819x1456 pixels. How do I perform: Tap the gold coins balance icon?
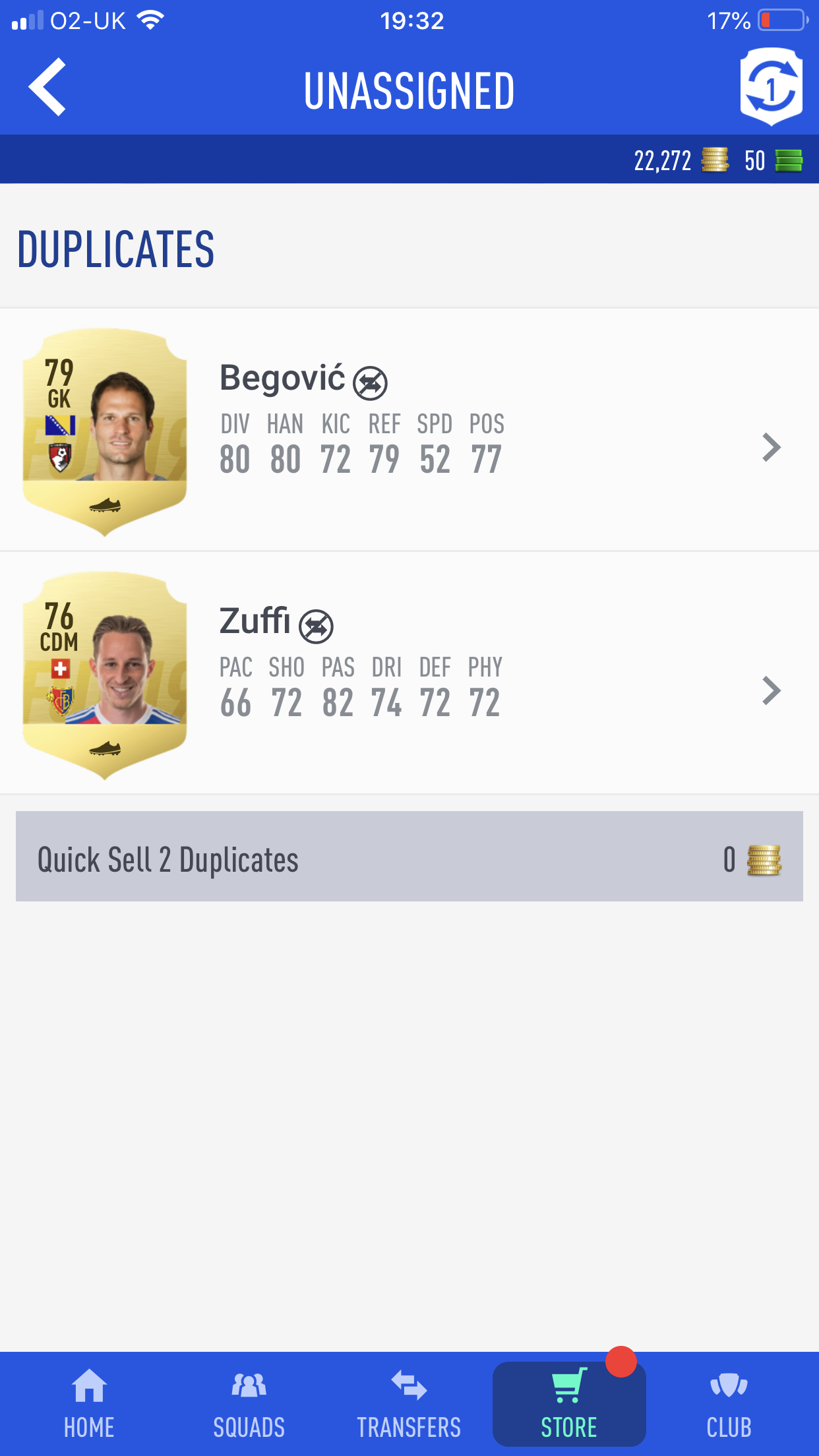(x=715, y=160)
